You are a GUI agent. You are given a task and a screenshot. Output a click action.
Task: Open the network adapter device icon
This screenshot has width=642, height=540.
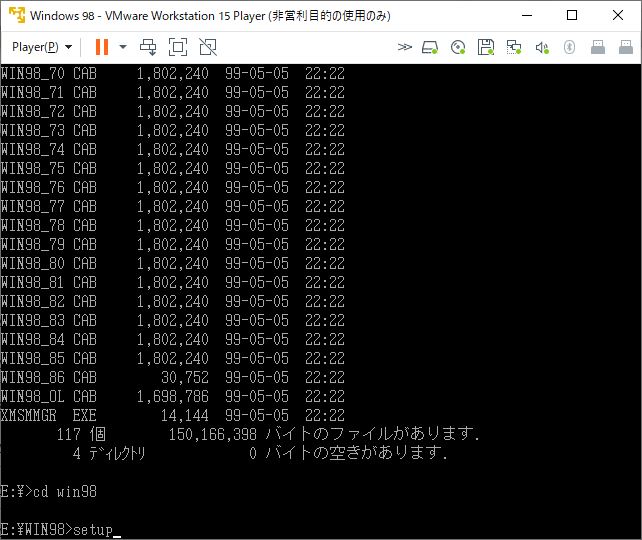tap(513, 47)
